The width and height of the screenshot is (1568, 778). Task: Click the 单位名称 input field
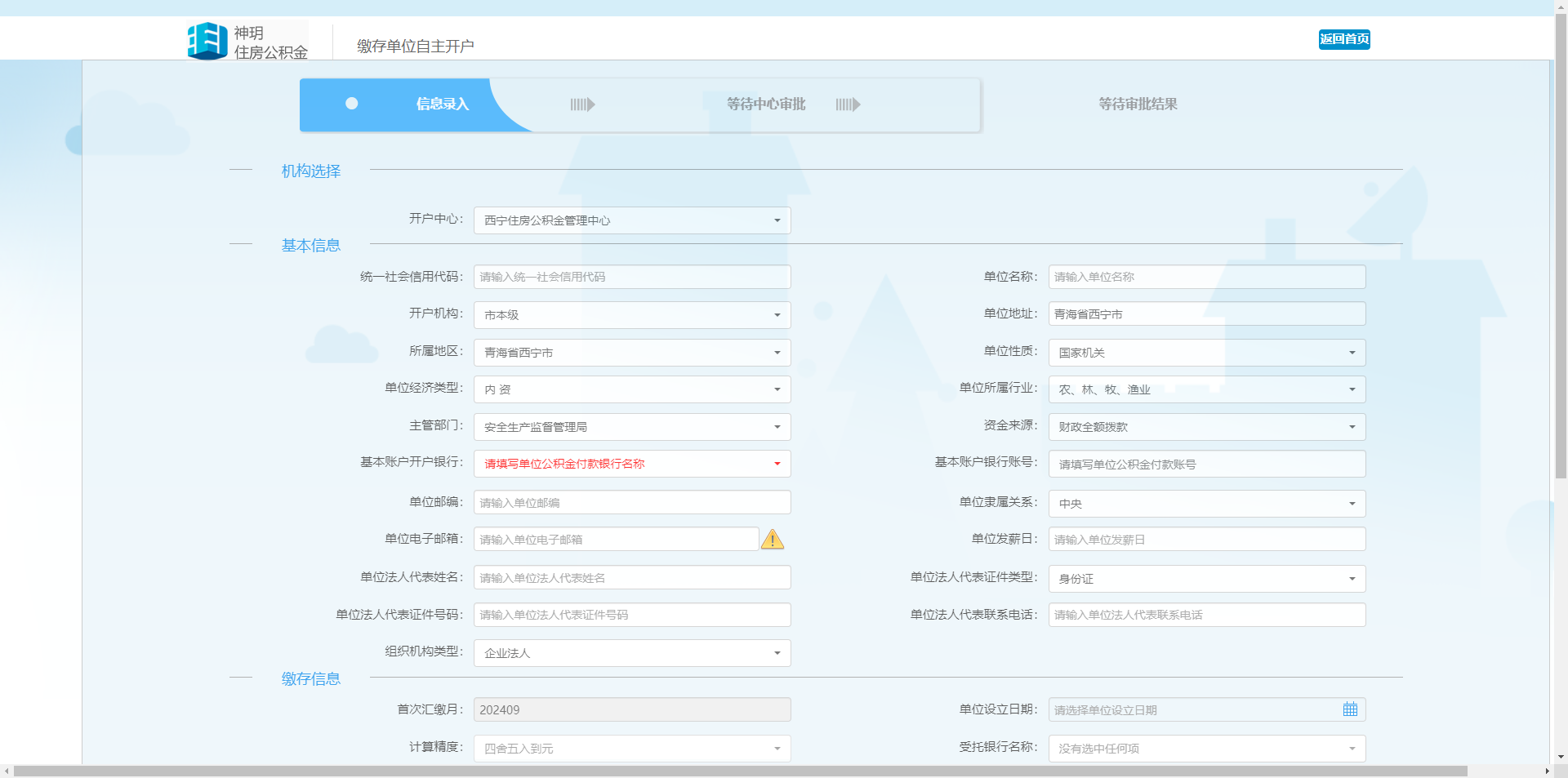[x=1207, y=277]
